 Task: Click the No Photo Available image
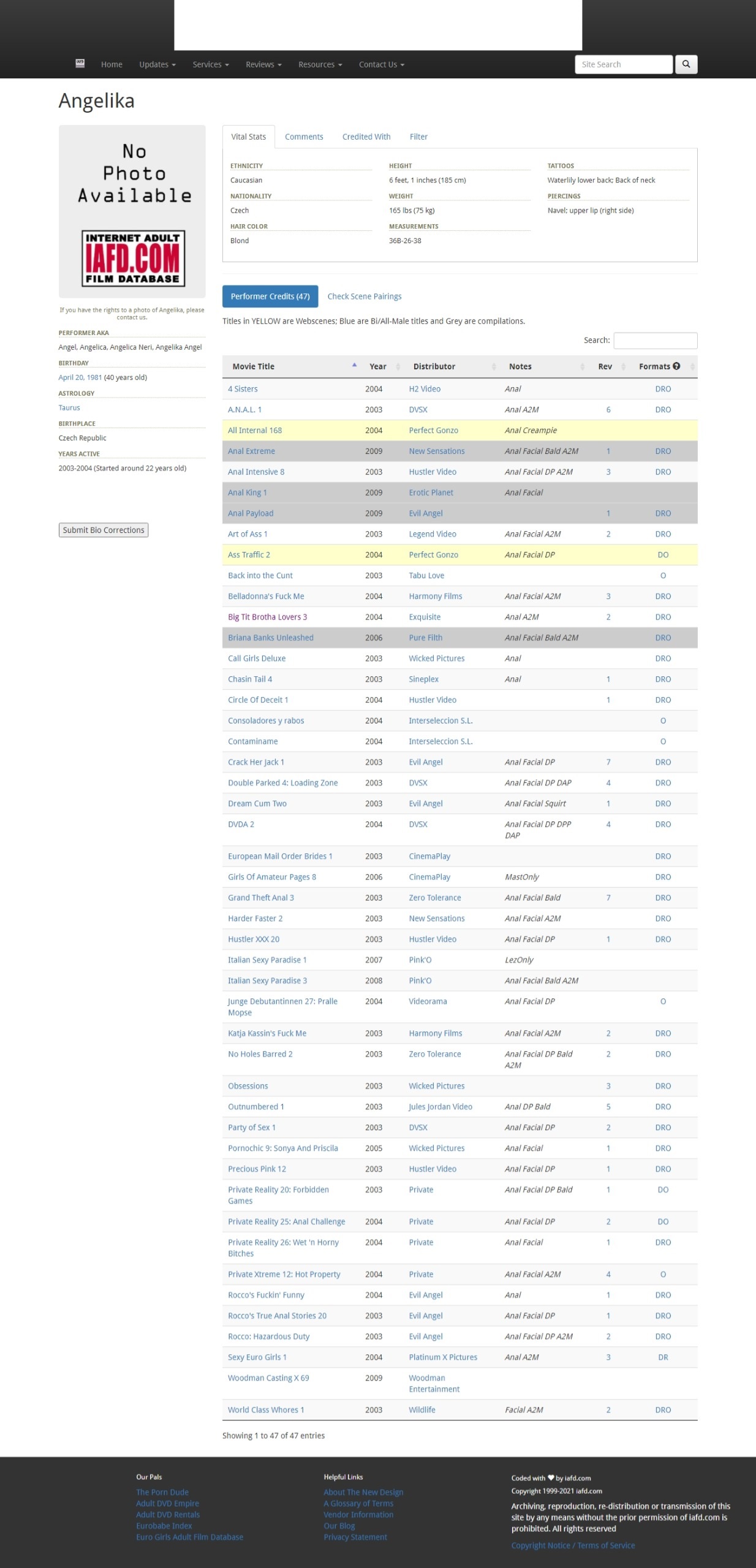132,211
